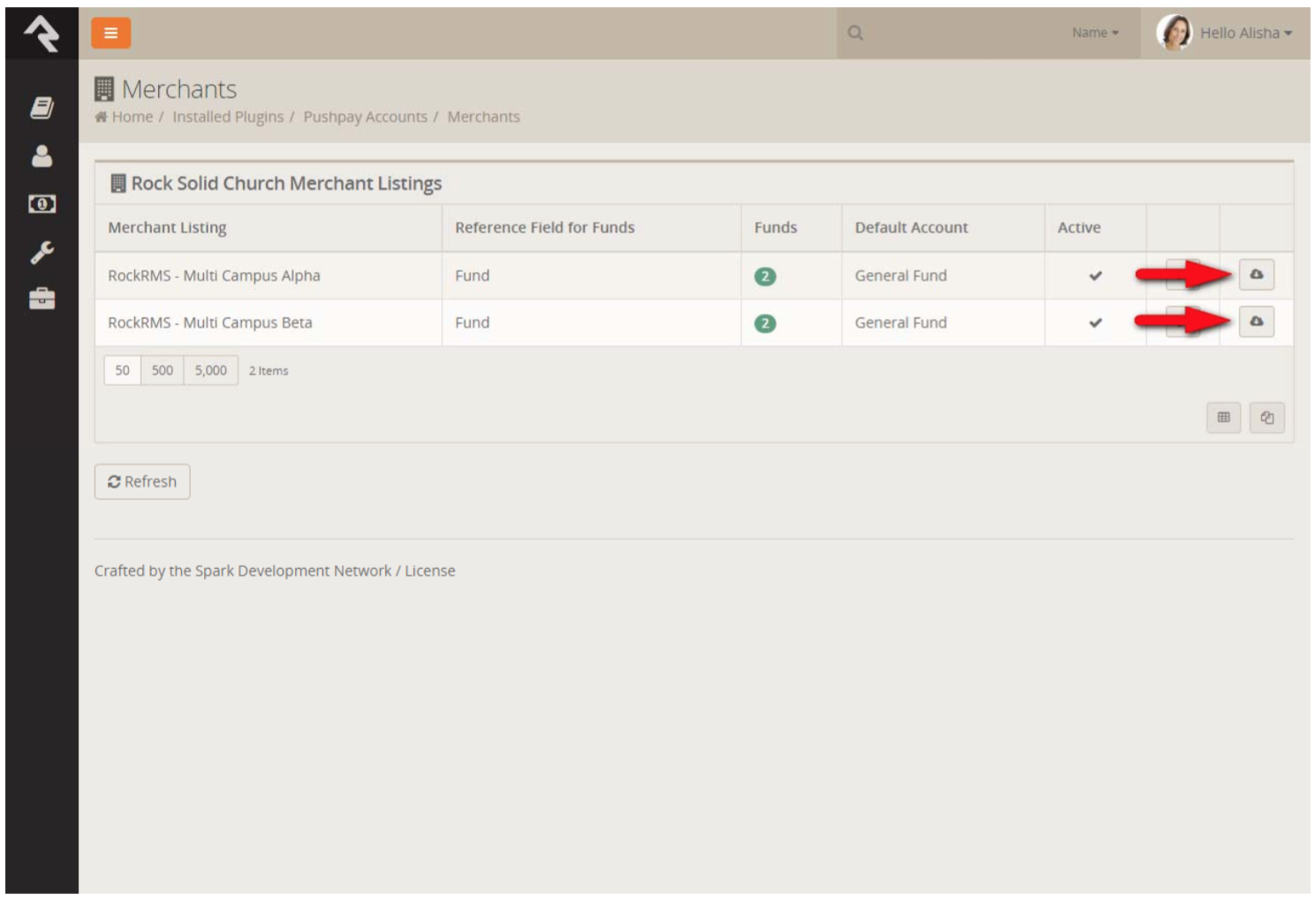Open Pushpay Accounts from the breadcrumb
Viewport: 1316px width, 901px height.
tap(367, 116)
